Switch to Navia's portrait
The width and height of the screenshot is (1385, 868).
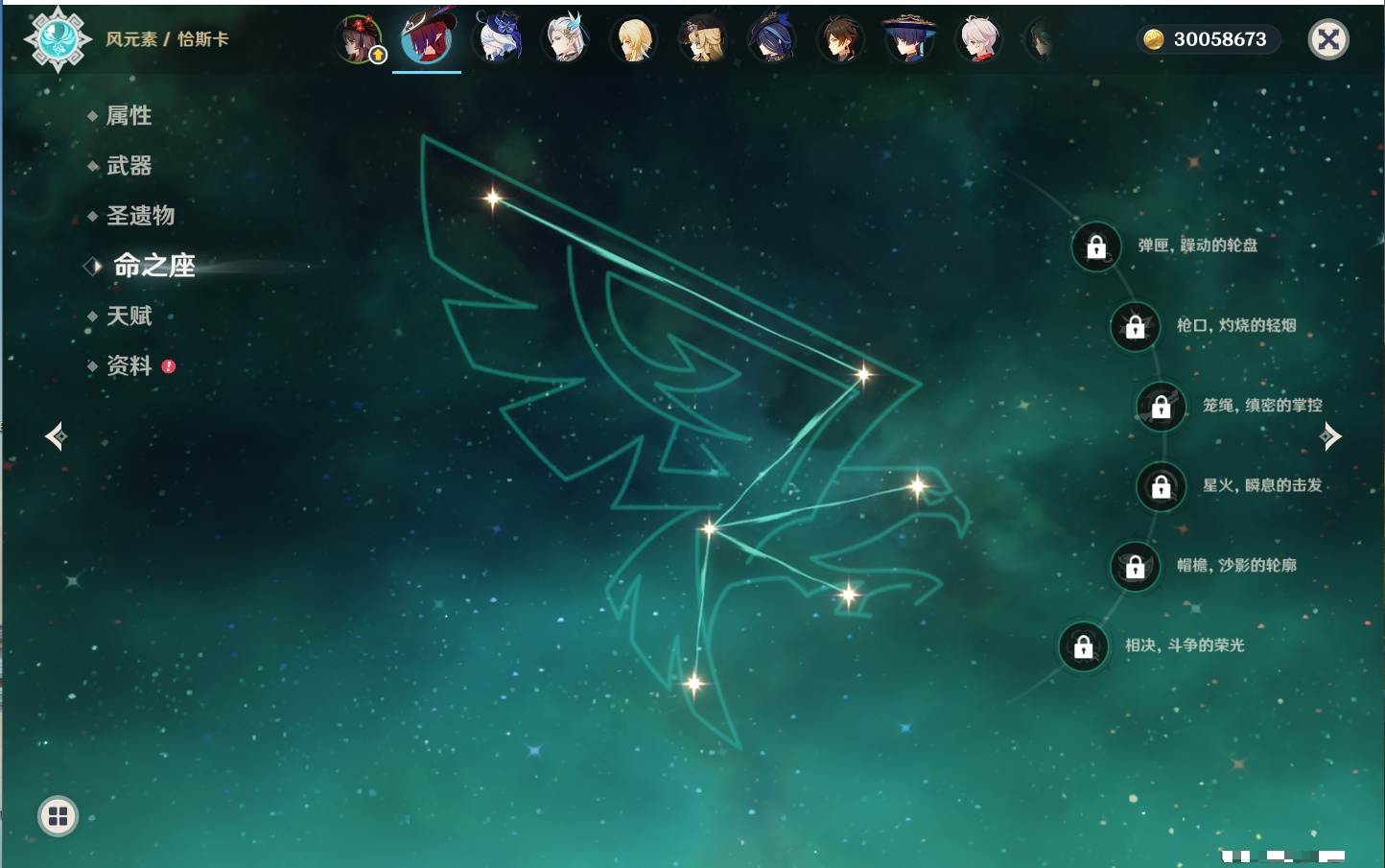[703, 39]
